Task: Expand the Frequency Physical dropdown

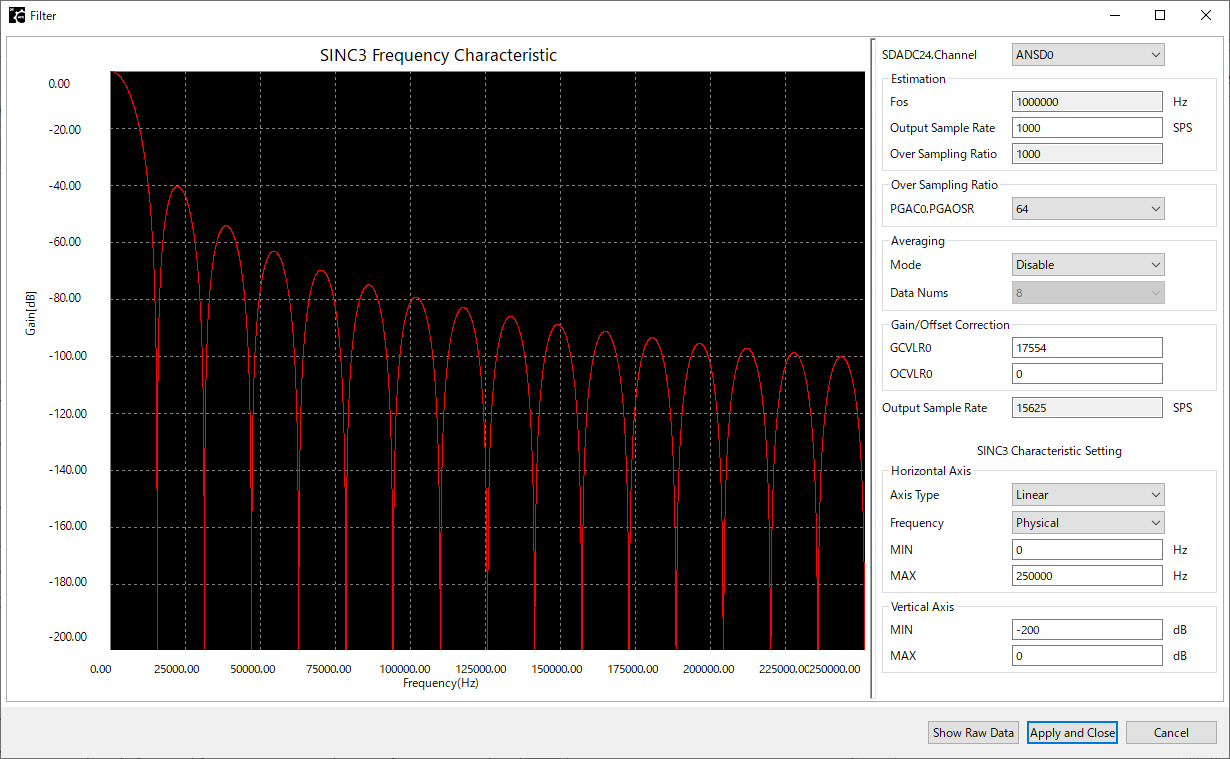Action: tap(1088, 523)
